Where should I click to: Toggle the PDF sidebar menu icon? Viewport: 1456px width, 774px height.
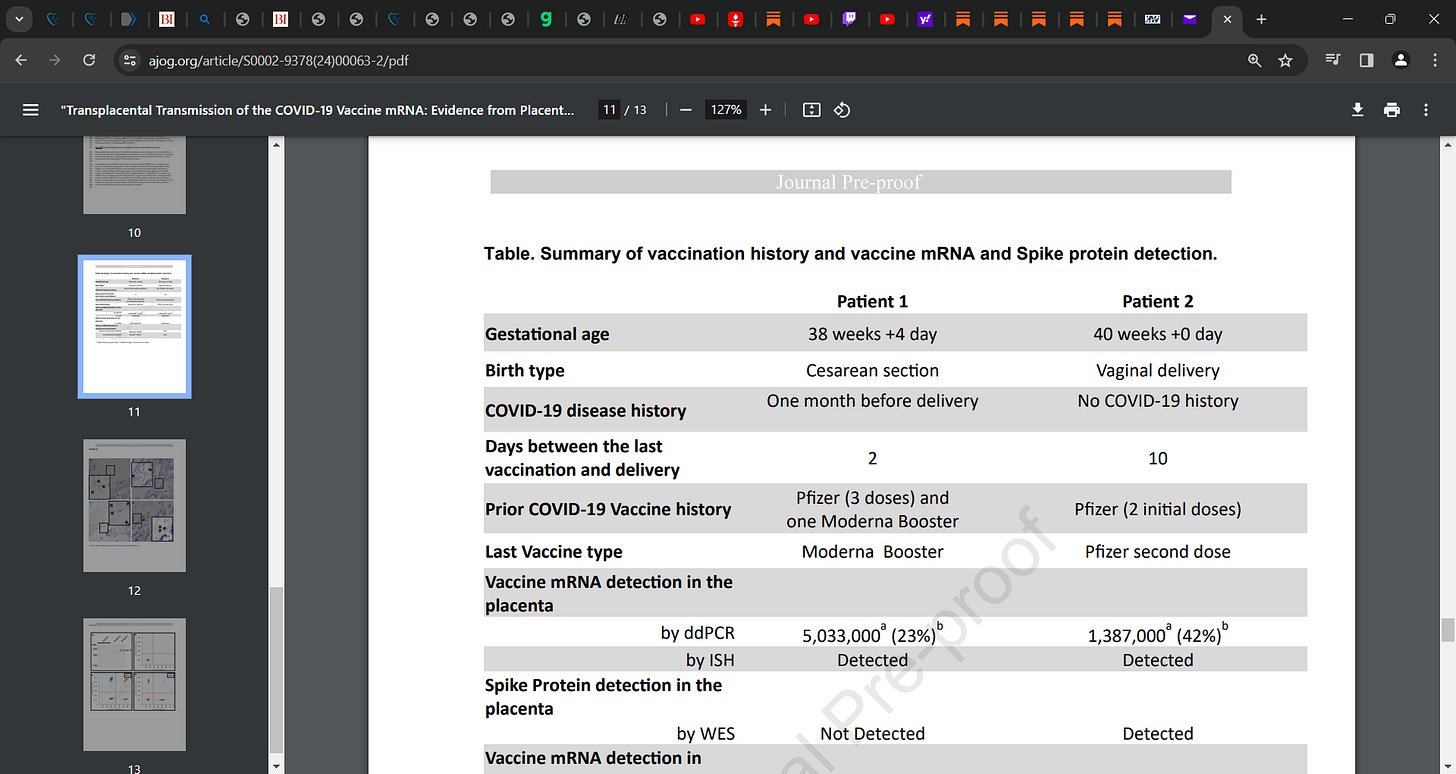(x=30, y=110)
